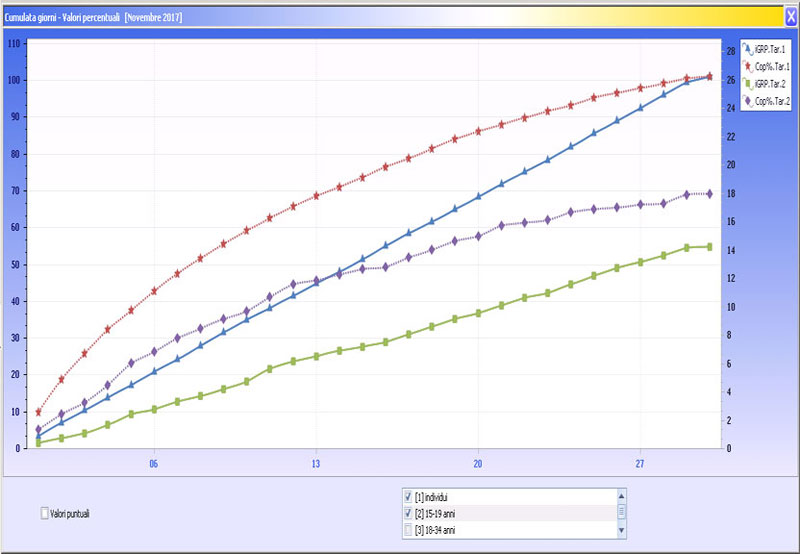The width and height of the screenshot is (800, 554).
Task: Click the target list scrollbar thumb
Action: 621,511
